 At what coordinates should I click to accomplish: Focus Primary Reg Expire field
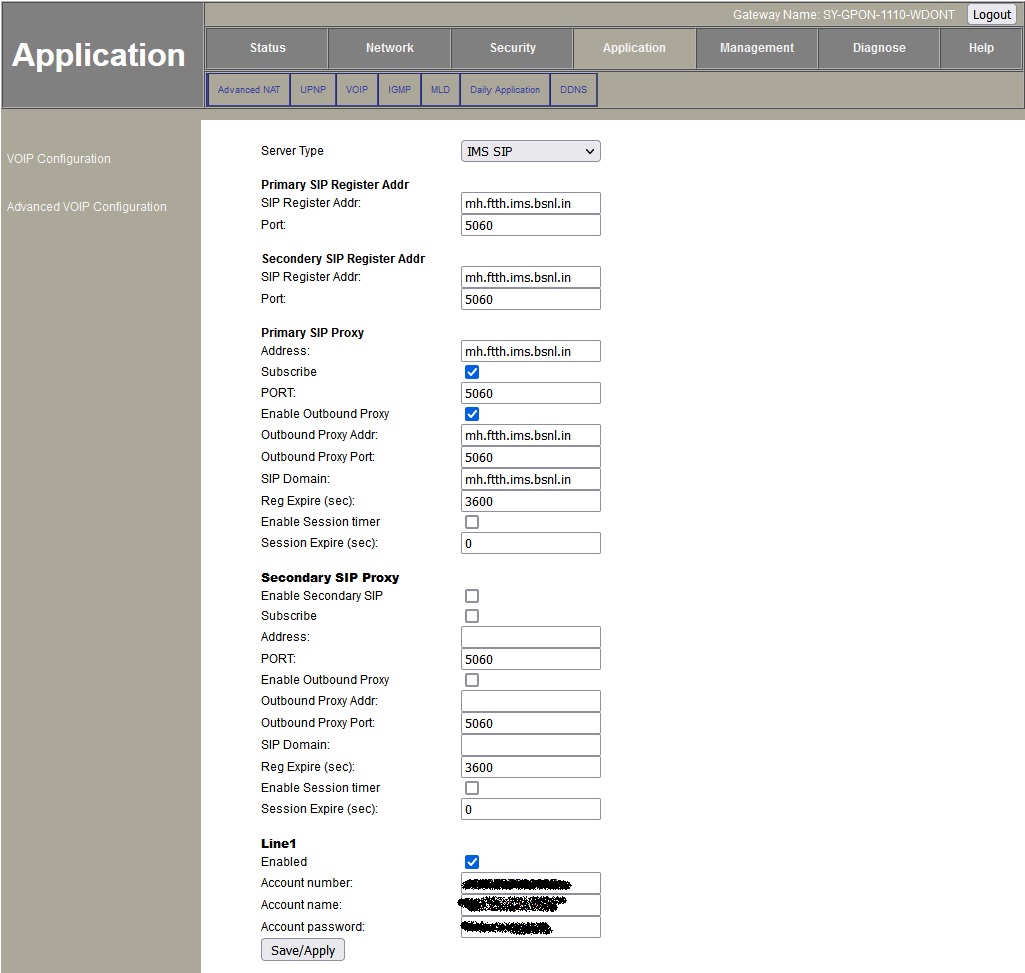click(530, 502)
